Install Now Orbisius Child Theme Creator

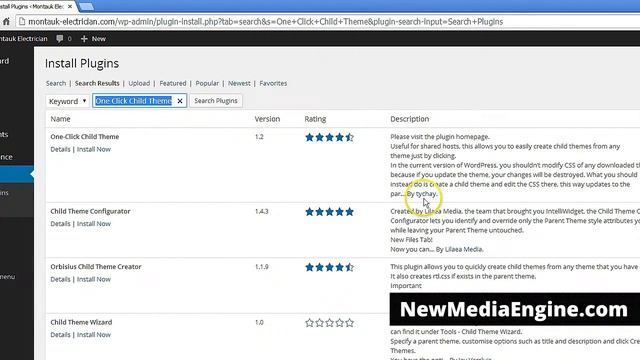[94, 279]
